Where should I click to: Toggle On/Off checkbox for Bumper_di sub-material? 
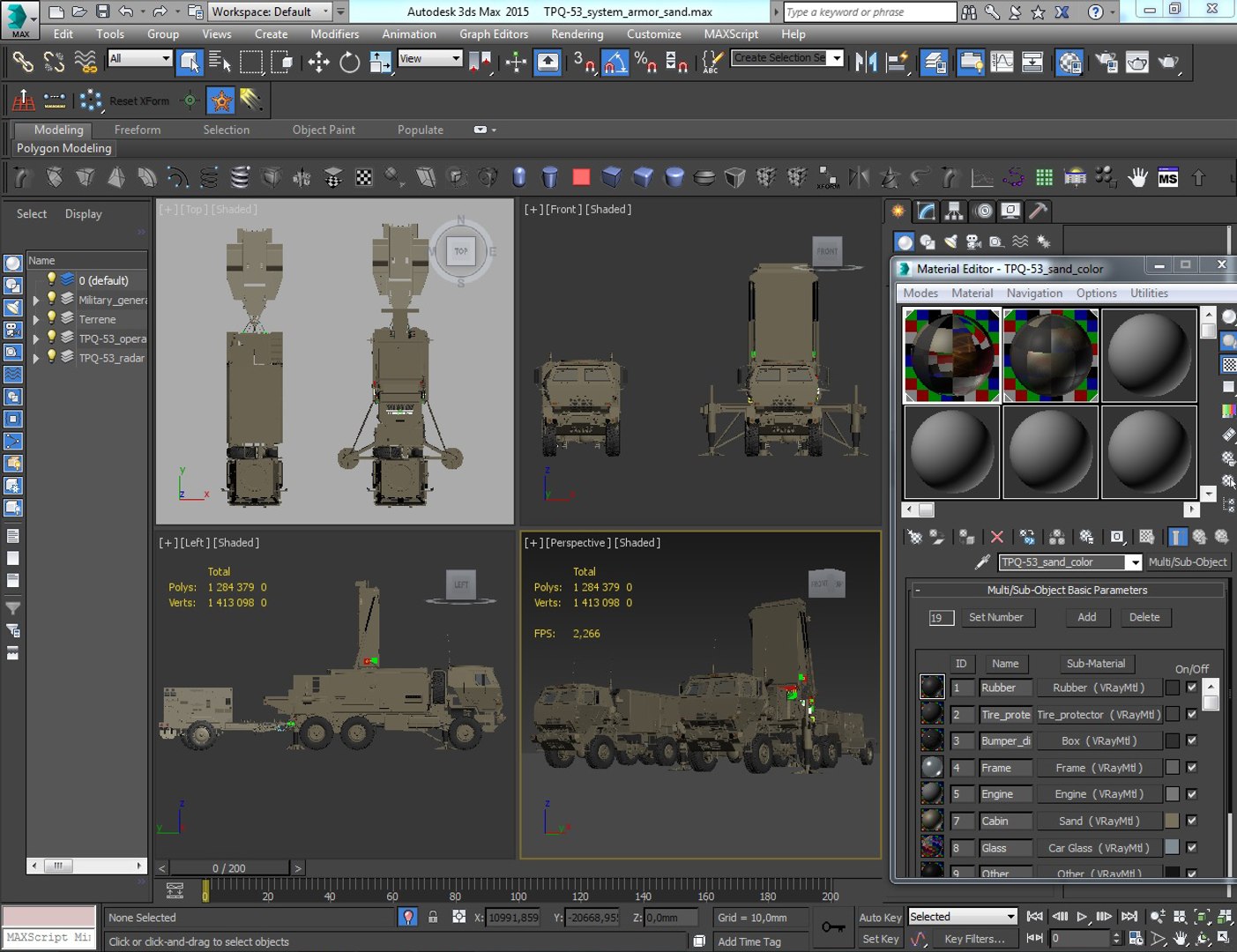click(x=1191, y=740)
